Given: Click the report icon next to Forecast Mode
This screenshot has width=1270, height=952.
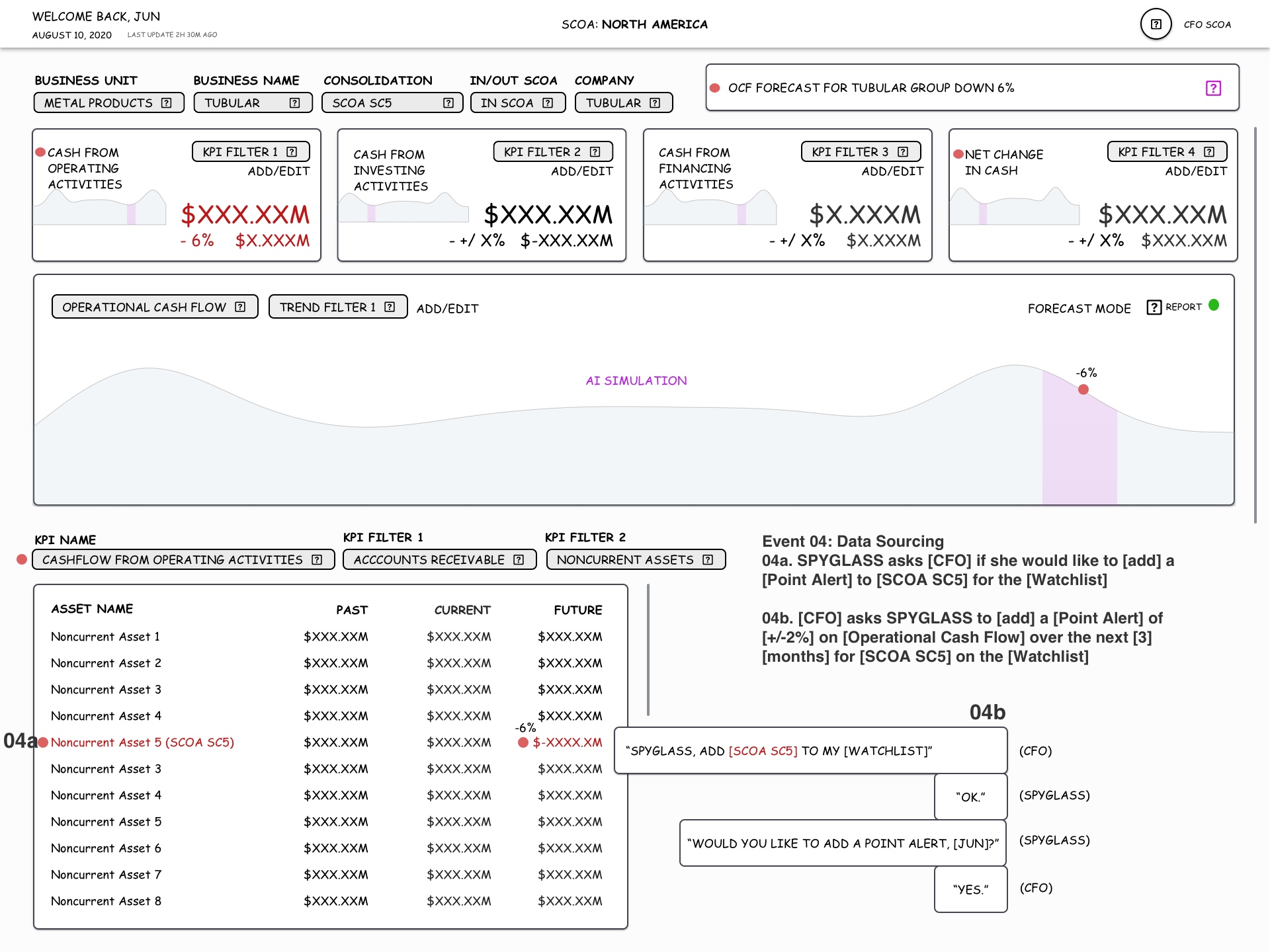Looking at the screenshot, I should pyautogui.click(x=1154, y=307).
